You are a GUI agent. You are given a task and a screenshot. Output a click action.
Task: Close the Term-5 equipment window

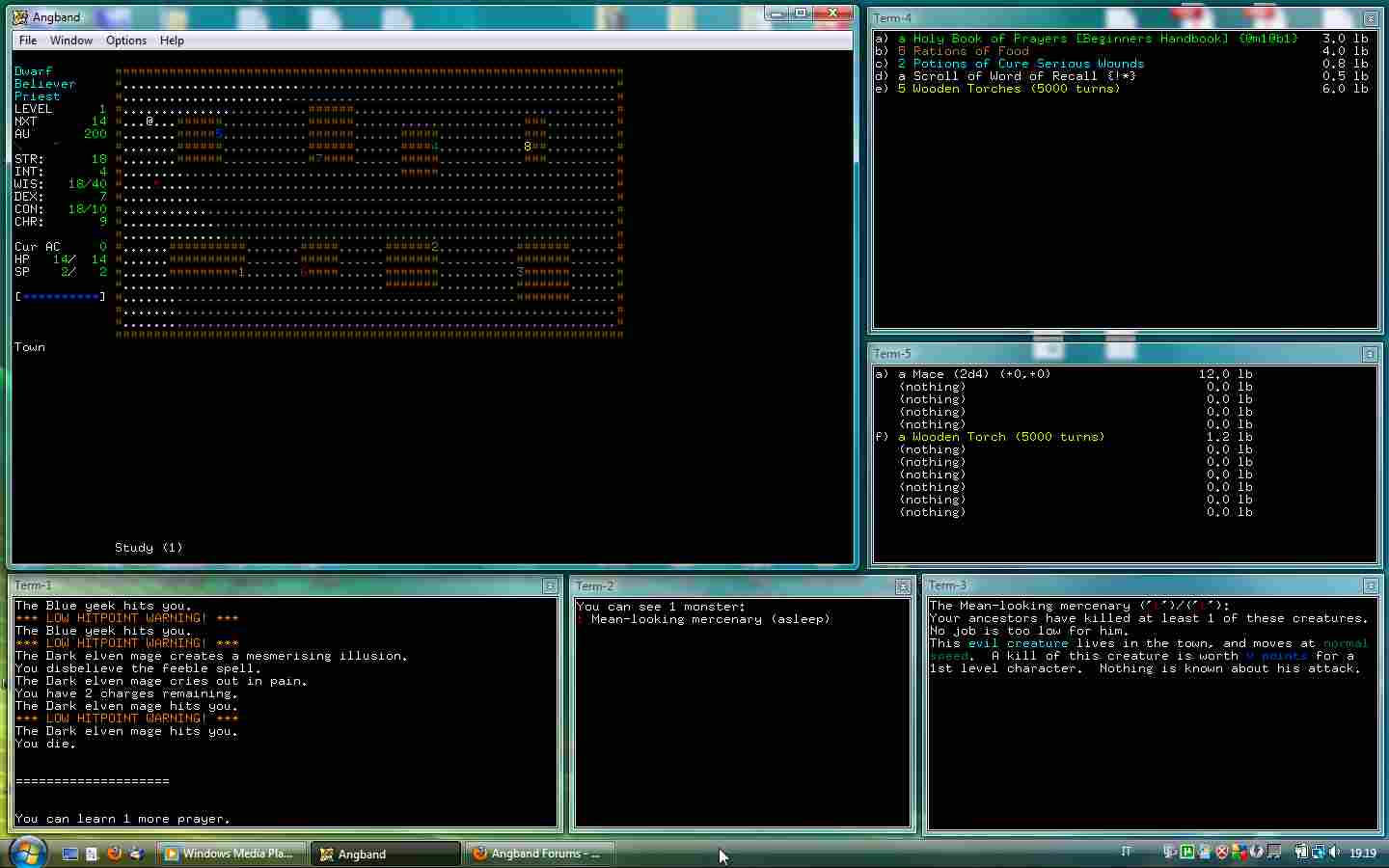[x=1370, y=354]
